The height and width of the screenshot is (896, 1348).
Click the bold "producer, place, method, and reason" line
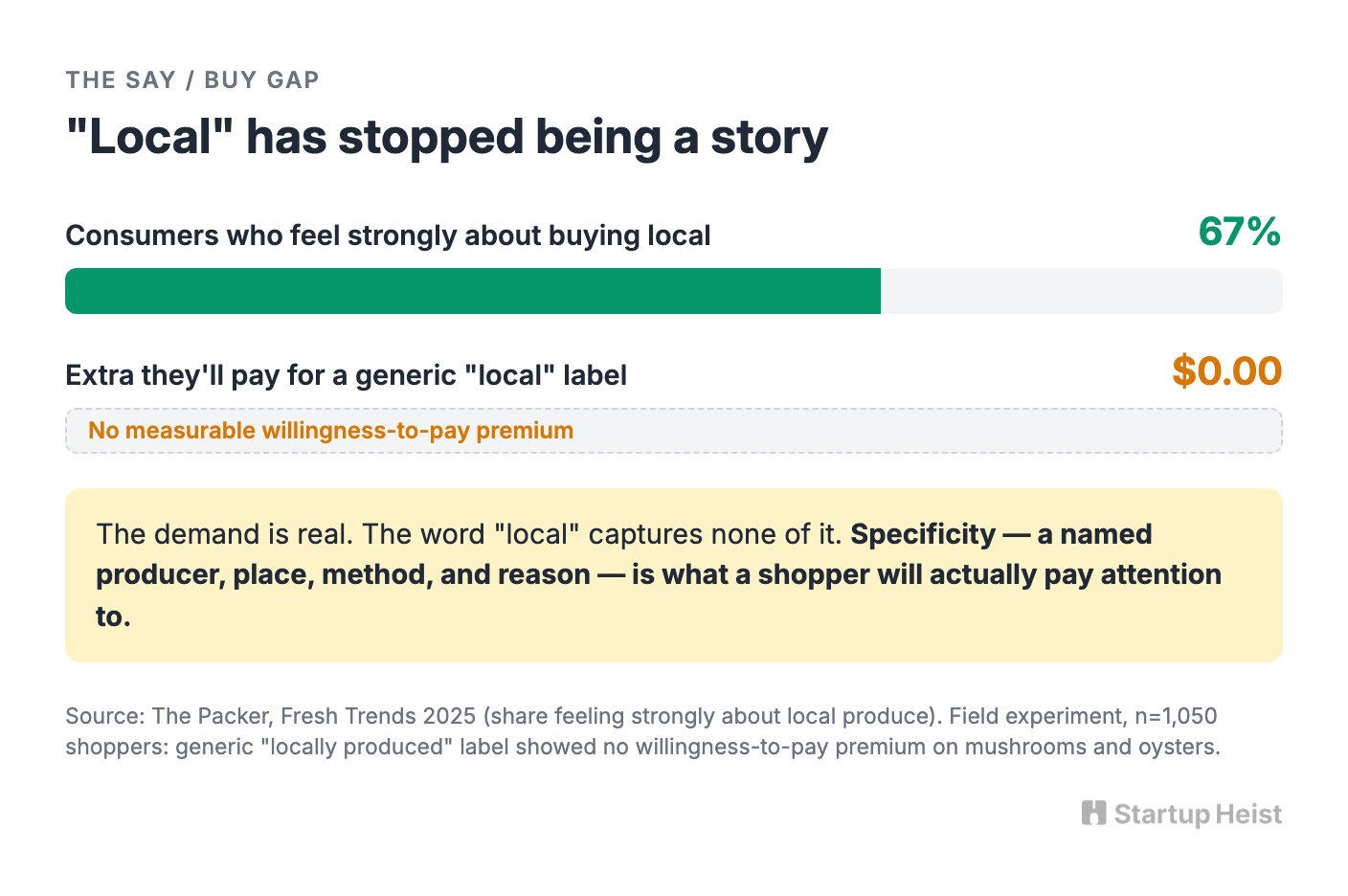(x=343, y=575)
